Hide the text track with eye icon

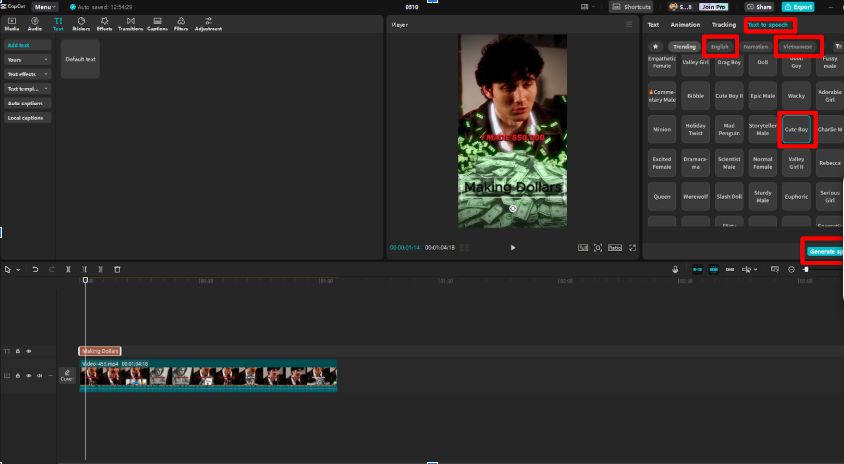[29, 351]
